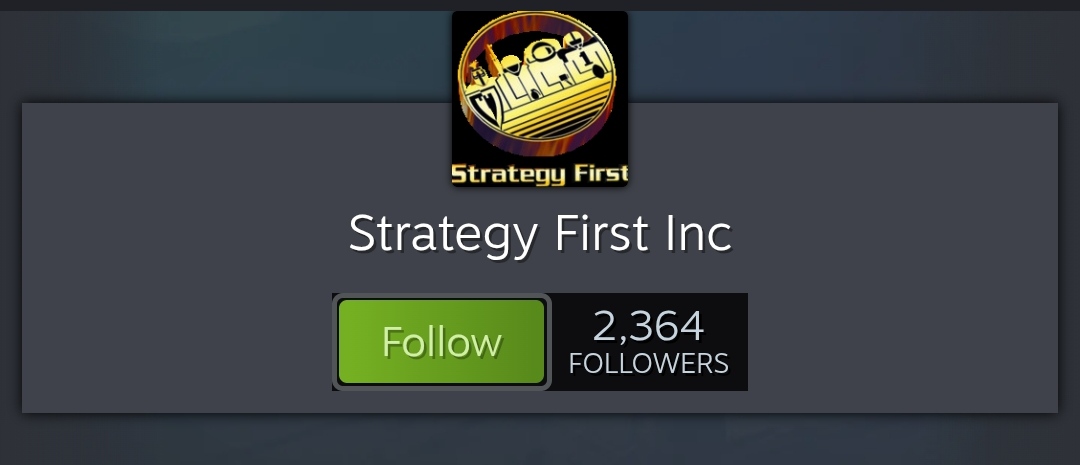Viewport: 1080px width, 465px height.
Task: Click the green Follow button
Action: pyautogui.click(x=442, y=342)
